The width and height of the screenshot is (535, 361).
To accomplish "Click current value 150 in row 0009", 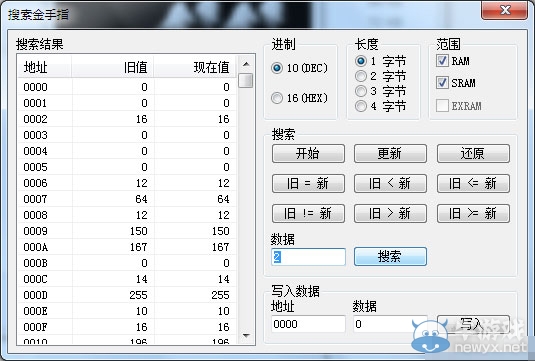I will 220,231.
